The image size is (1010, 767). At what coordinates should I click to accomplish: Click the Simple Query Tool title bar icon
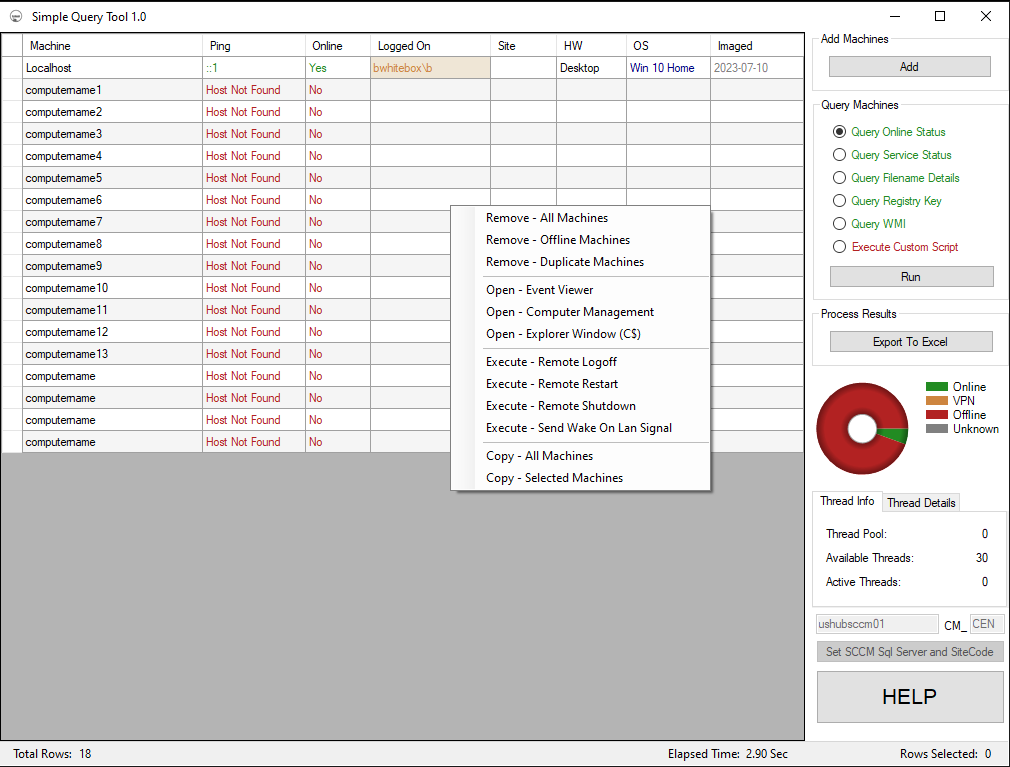pos(15,16)
